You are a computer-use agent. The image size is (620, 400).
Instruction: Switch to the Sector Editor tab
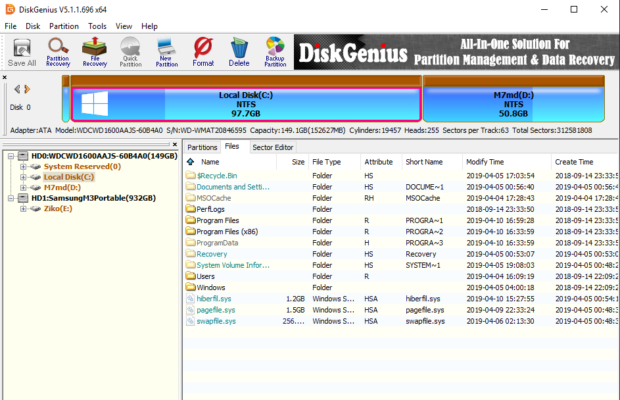(273, 147)
